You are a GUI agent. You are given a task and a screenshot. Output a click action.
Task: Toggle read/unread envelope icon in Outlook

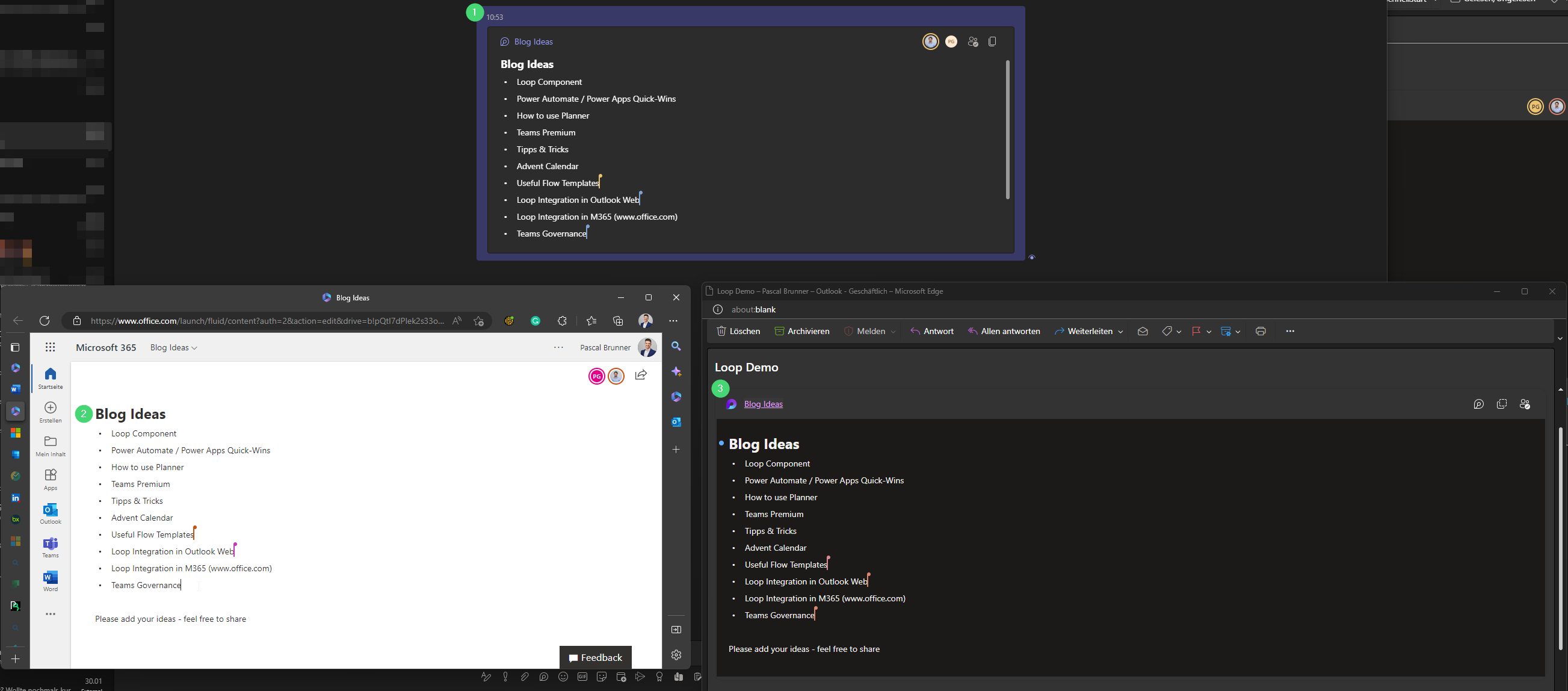click(x=1143, y=331)
